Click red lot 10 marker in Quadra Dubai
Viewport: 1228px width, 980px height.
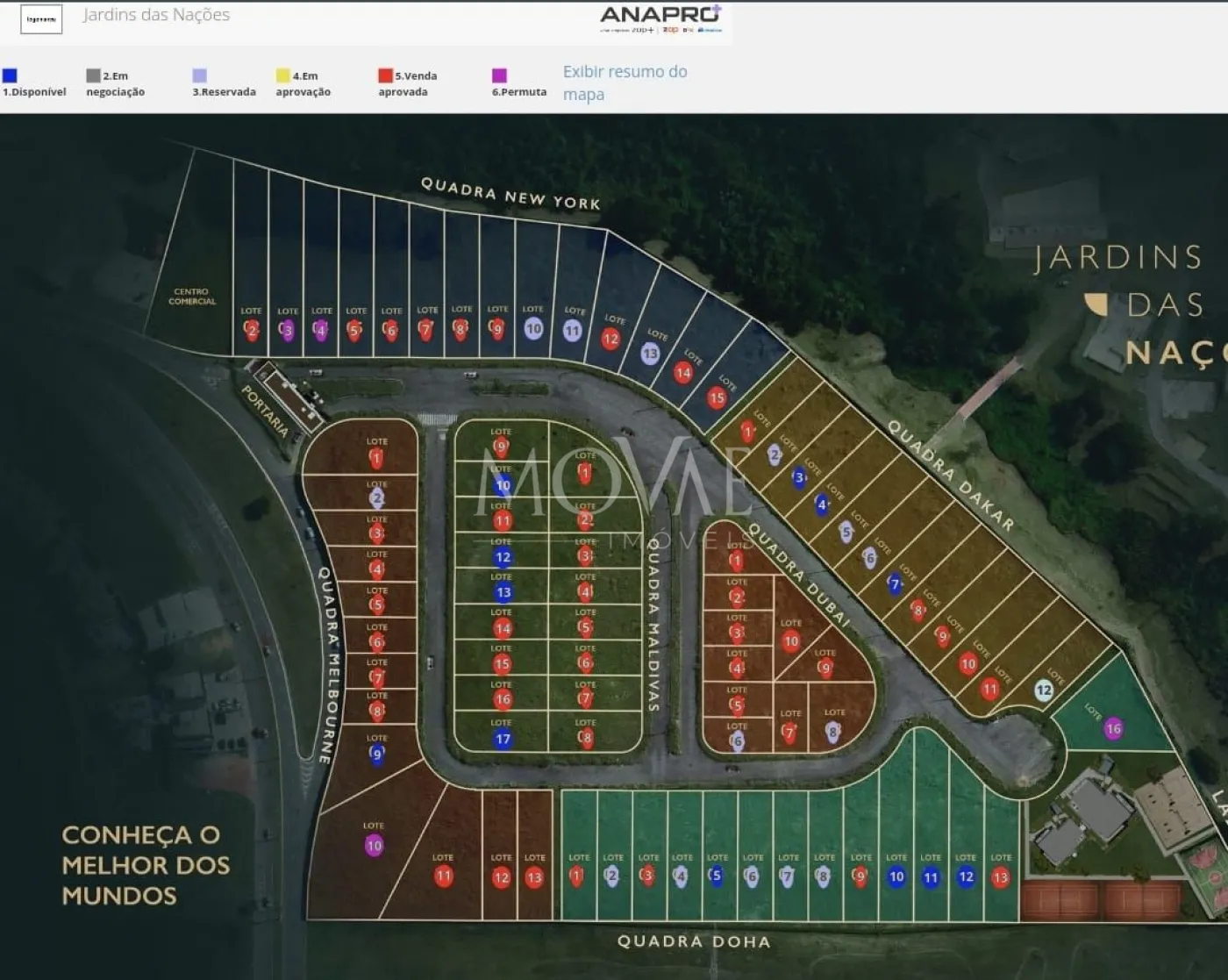pyautogui.click(x=790, y=641)
